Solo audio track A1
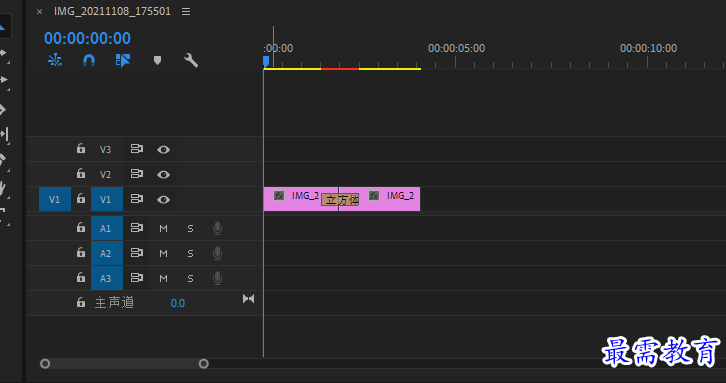This screenshot has width=726, height=383. (190, 228)
